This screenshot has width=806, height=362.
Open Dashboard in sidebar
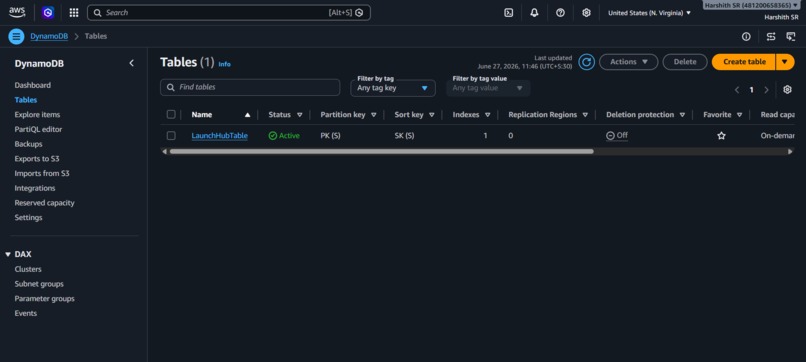32,85
